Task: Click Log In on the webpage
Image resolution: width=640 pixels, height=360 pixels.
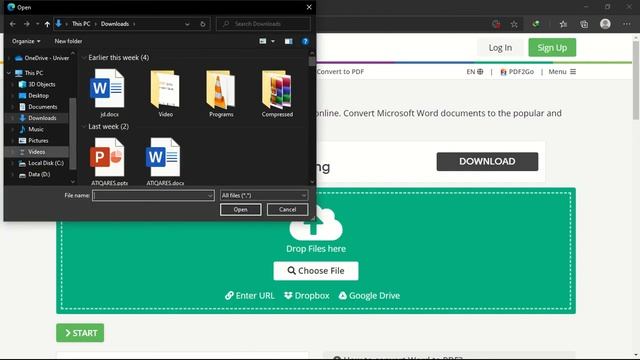Action: pyautogui.click(x=500, y=48)
